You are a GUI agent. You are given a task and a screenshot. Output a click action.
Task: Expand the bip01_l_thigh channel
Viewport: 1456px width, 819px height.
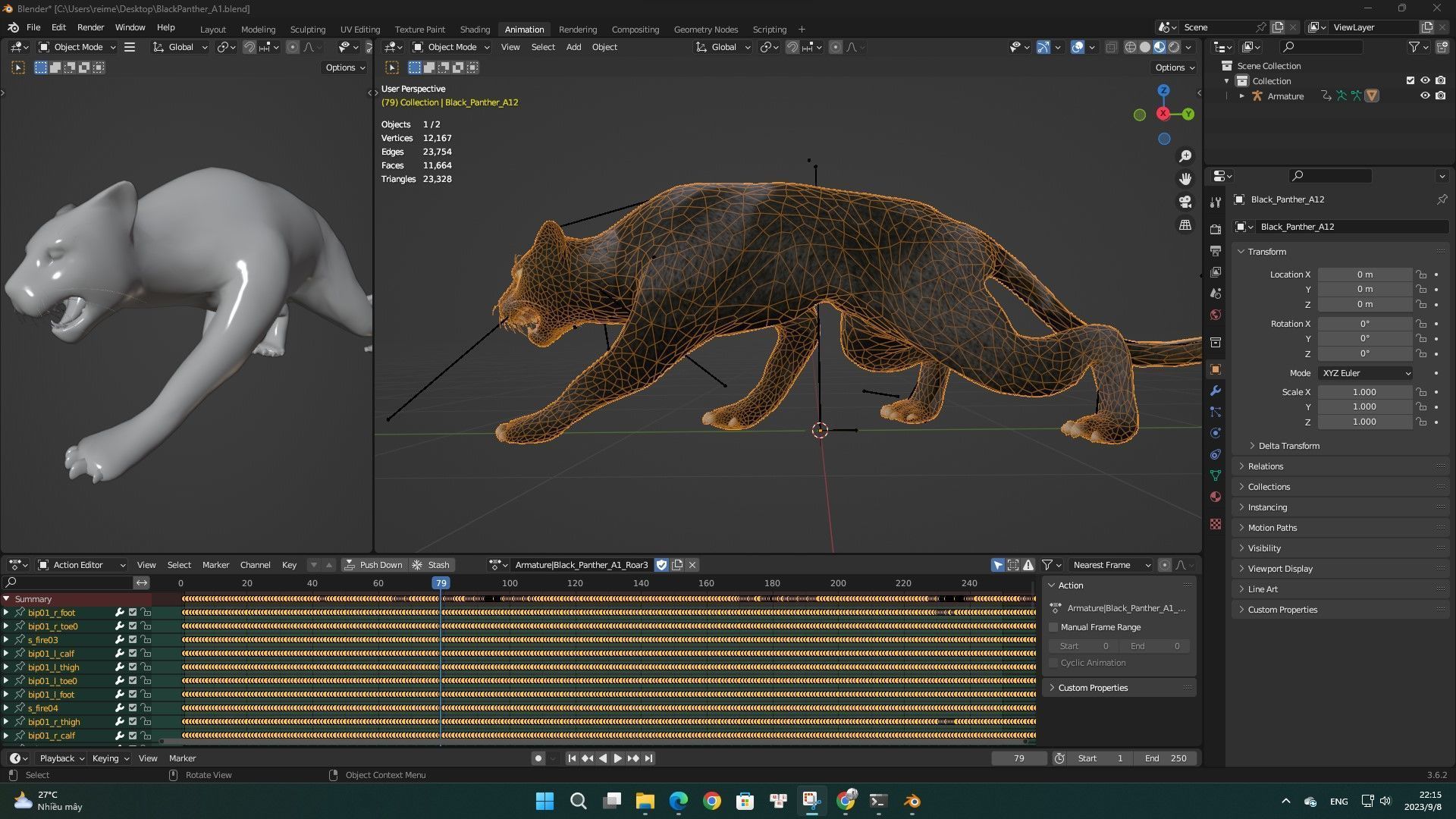click(6, 667)
